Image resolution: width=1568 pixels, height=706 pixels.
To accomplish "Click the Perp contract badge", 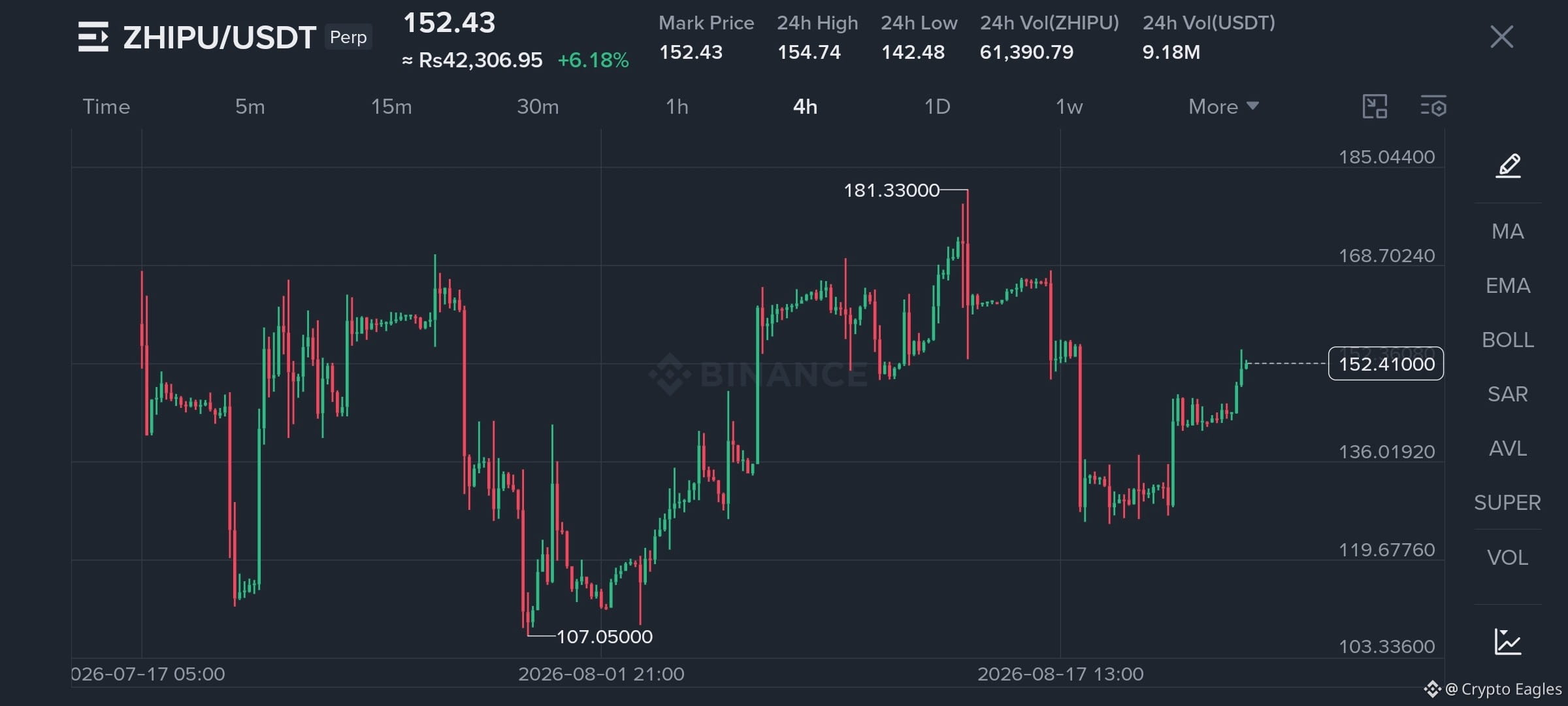I will (x=348, y=37).
